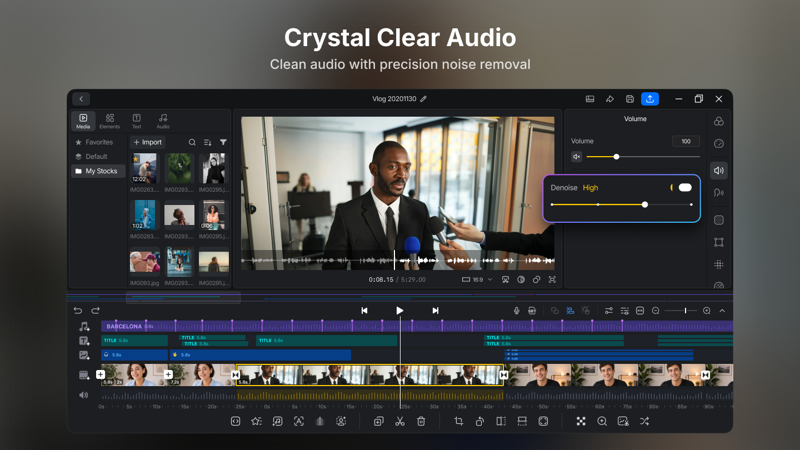Add a new text track icon
The width and height of the screenshot is (800, 450).
84,341
